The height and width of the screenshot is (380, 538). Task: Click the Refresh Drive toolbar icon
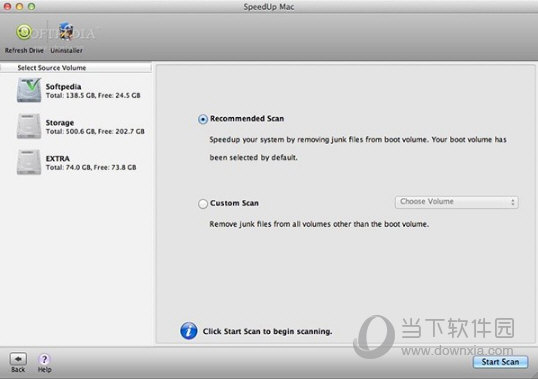24,32
